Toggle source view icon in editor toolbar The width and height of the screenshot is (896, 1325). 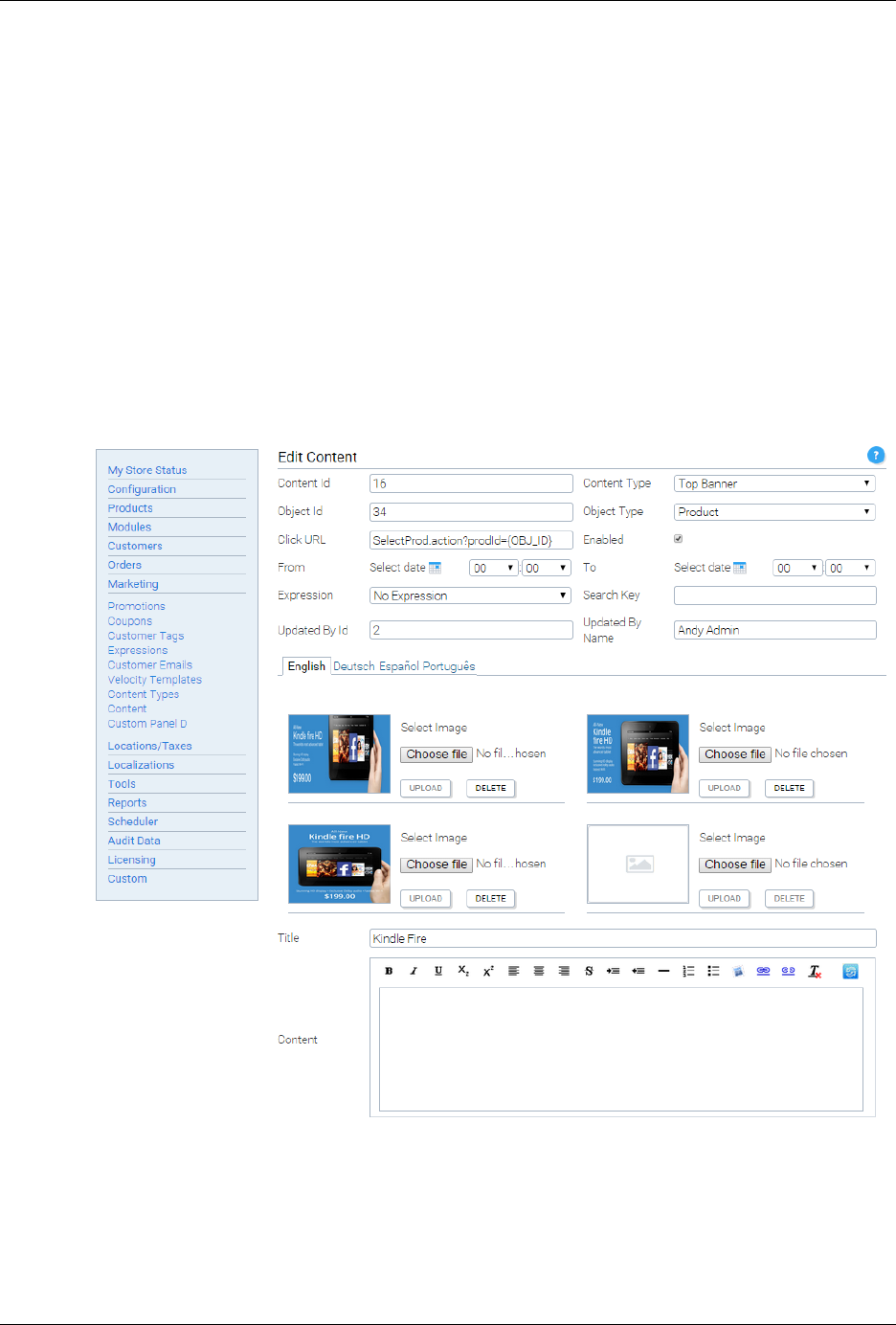[850, 971]
